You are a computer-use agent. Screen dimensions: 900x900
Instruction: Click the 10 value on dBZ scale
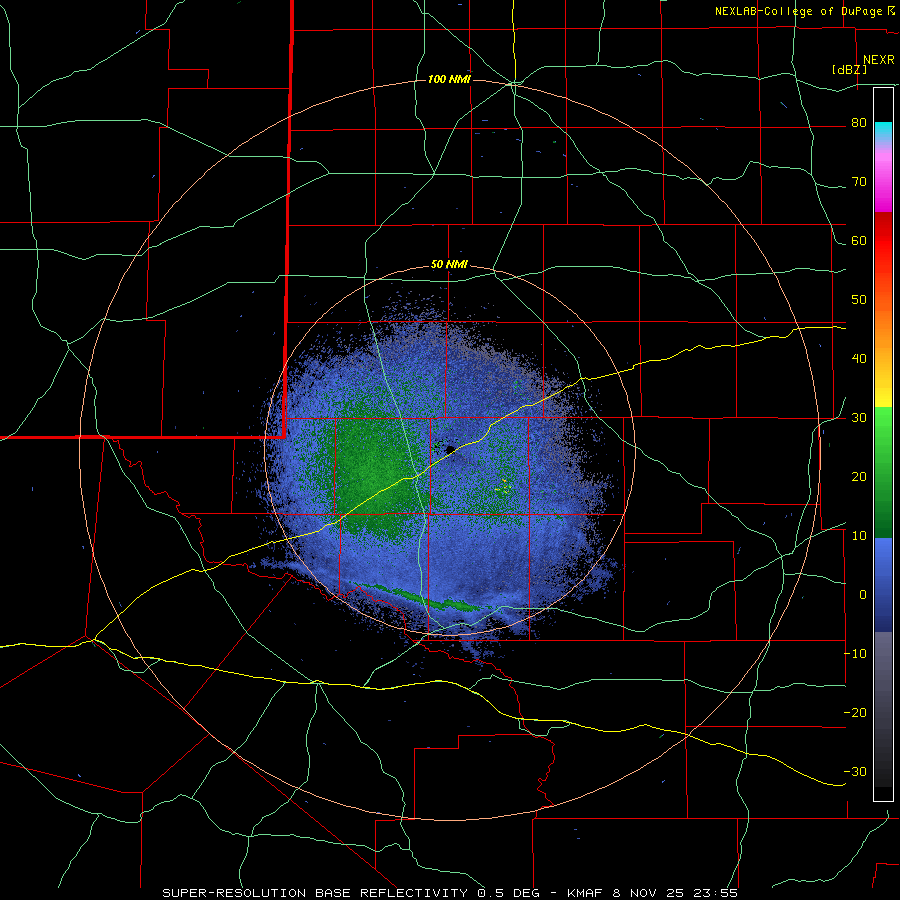pyautogui.click(x=859, y=536)
